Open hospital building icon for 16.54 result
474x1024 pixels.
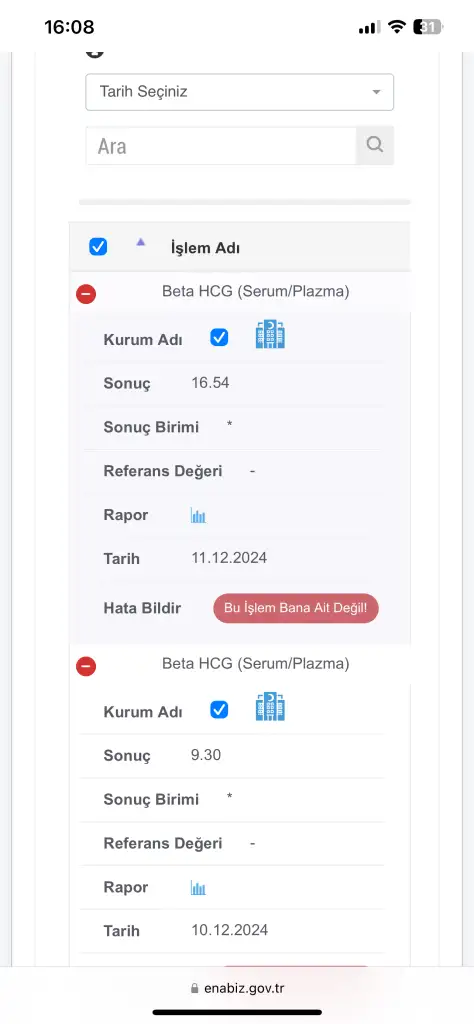[x=270, y=334]
